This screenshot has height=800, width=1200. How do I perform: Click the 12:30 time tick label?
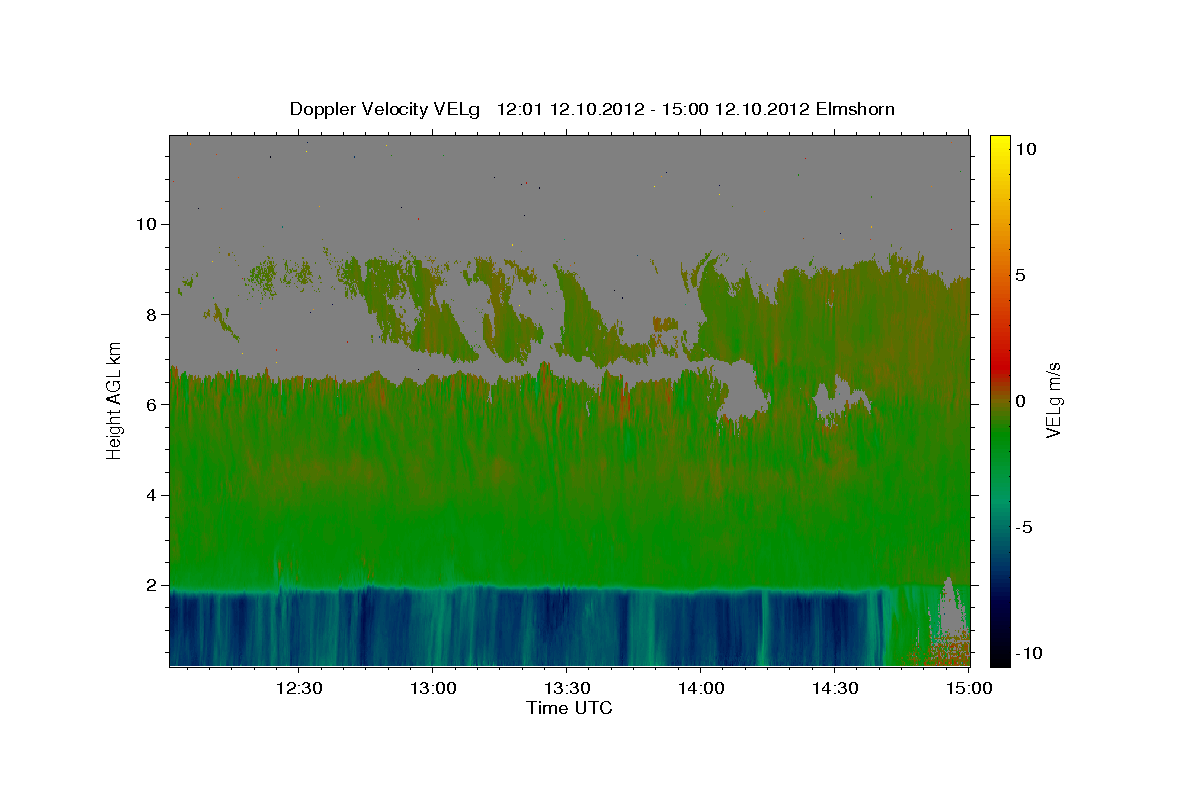coord(298,688)
